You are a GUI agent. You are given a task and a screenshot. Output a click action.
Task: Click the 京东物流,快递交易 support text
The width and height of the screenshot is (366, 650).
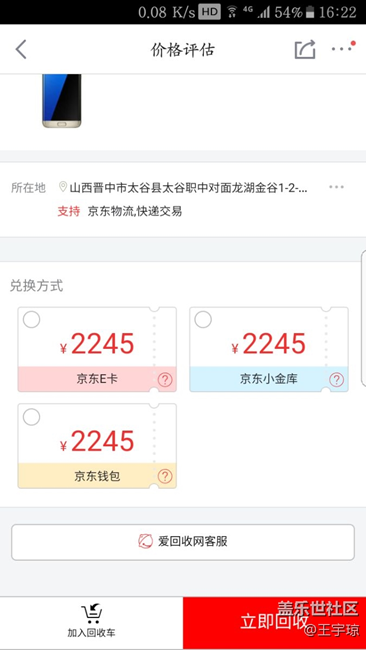[x=135, y=211]
